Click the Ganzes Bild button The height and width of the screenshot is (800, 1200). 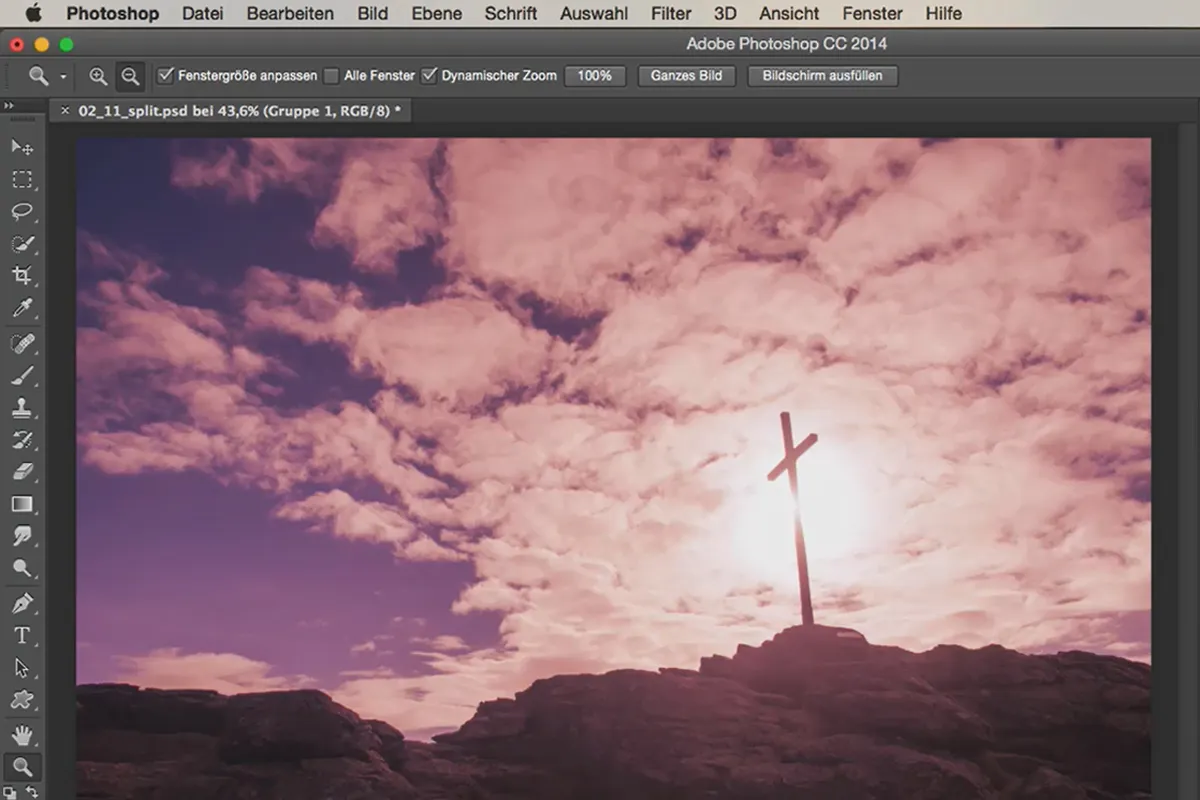click(687, 76)
